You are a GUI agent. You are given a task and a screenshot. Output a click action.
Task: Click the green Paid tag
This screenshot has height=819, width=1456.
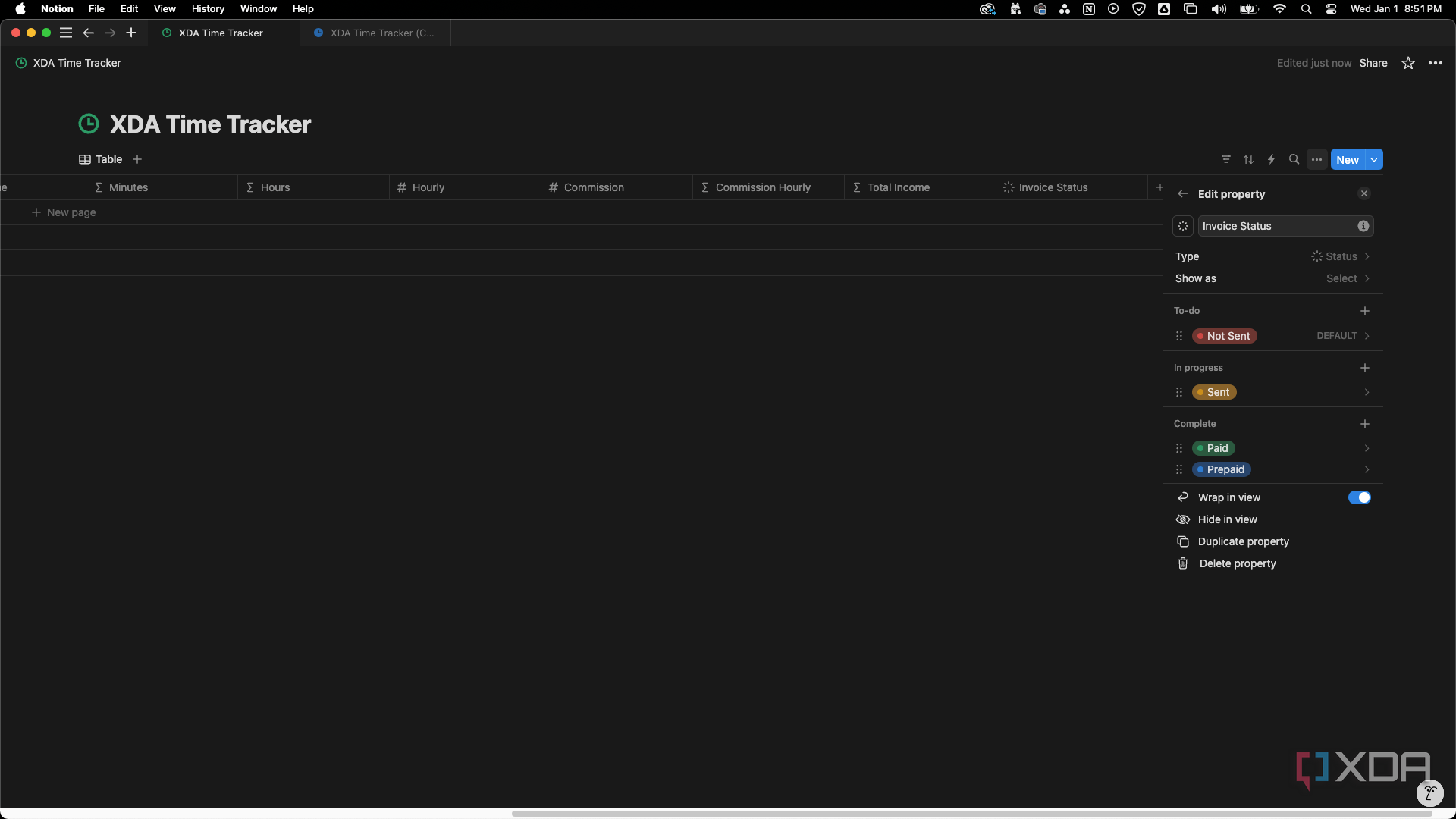1213,448
